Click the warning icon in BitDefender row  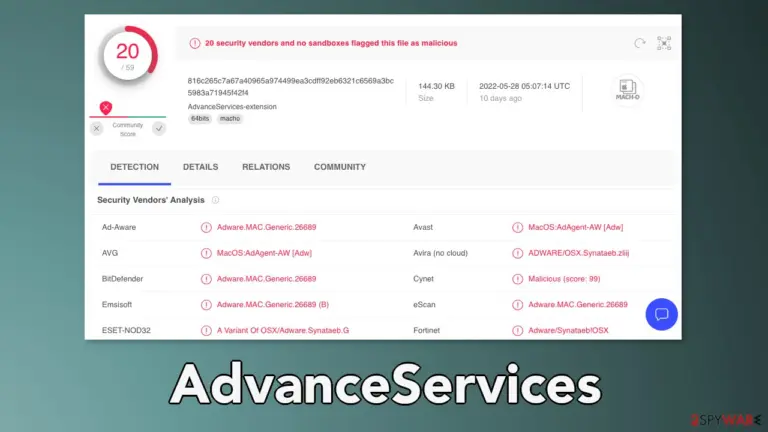coord(206,279)
